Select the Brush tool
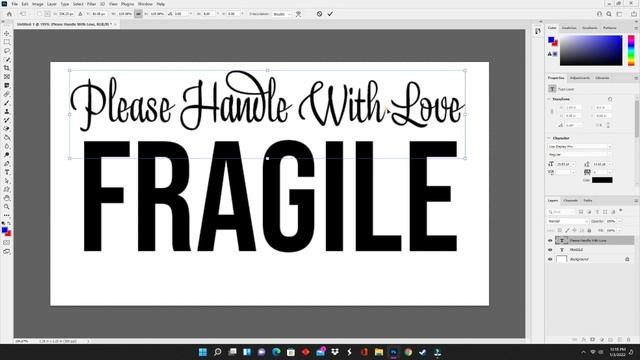 pos(7,103)
